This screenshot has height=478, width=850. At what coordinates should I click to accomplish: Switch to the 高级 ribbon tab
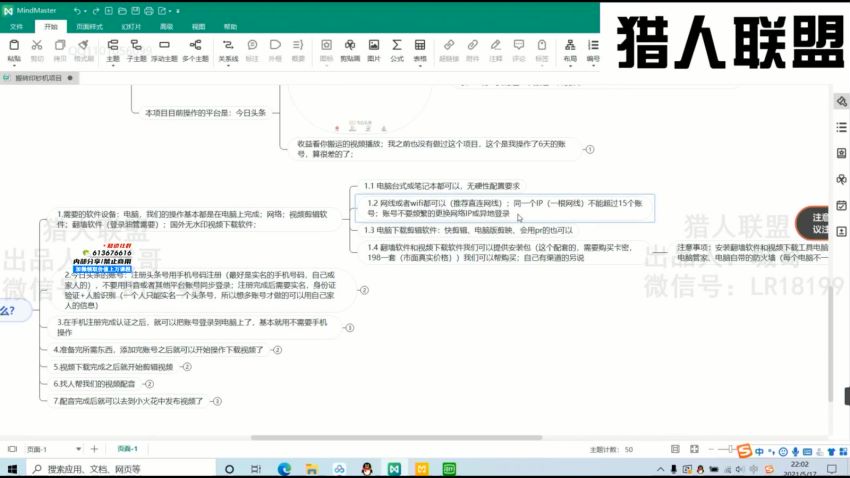point(166,27)
